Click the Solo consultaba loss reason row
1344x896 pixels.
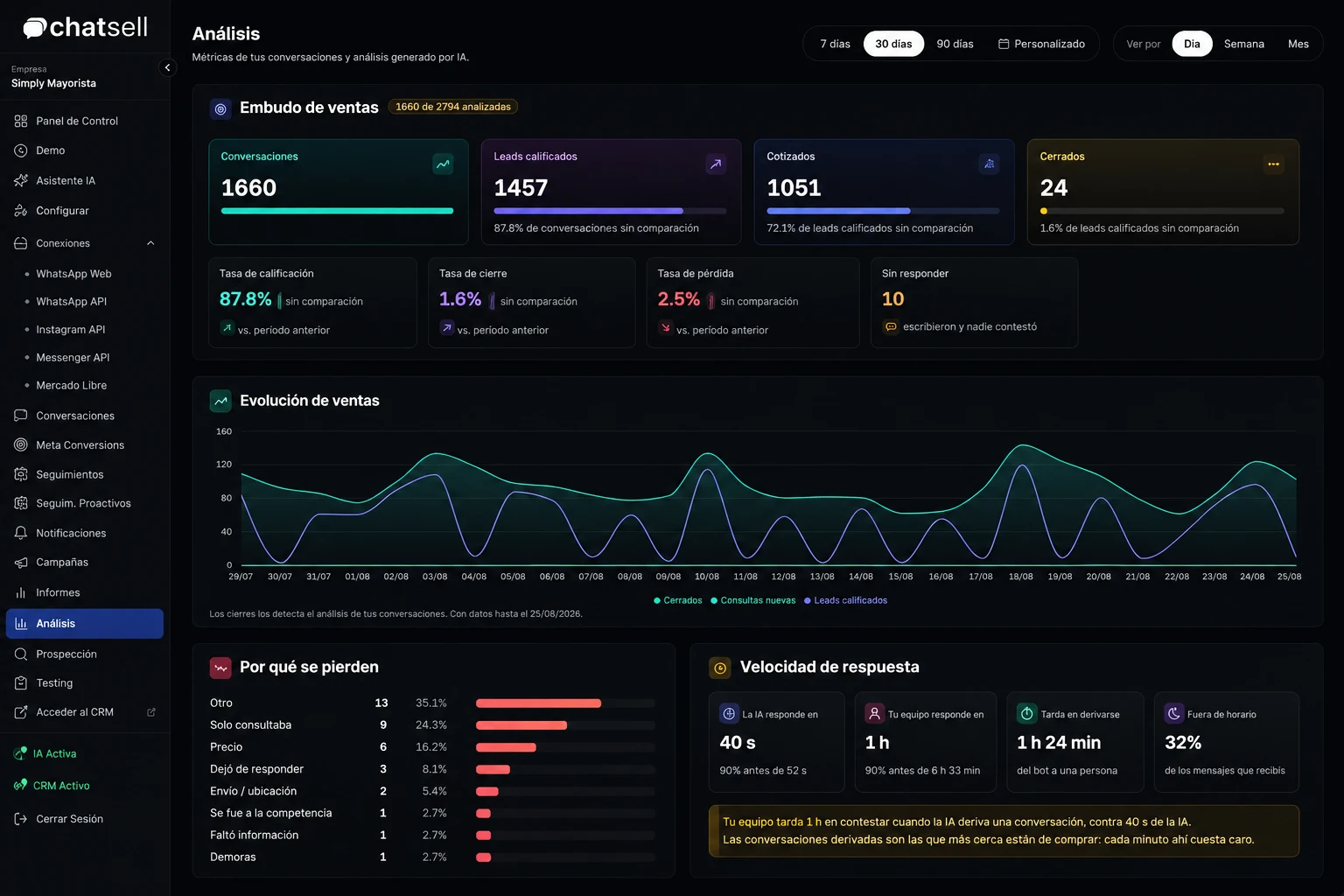(x=432, y=725)
